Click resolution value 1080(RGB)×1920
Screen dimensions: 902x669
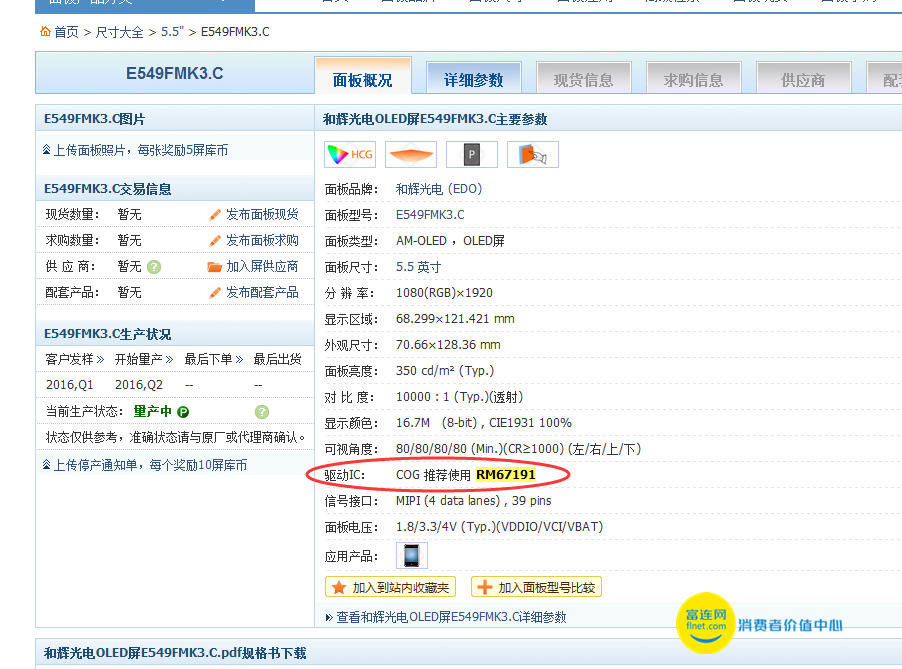[x=444, y=293]
